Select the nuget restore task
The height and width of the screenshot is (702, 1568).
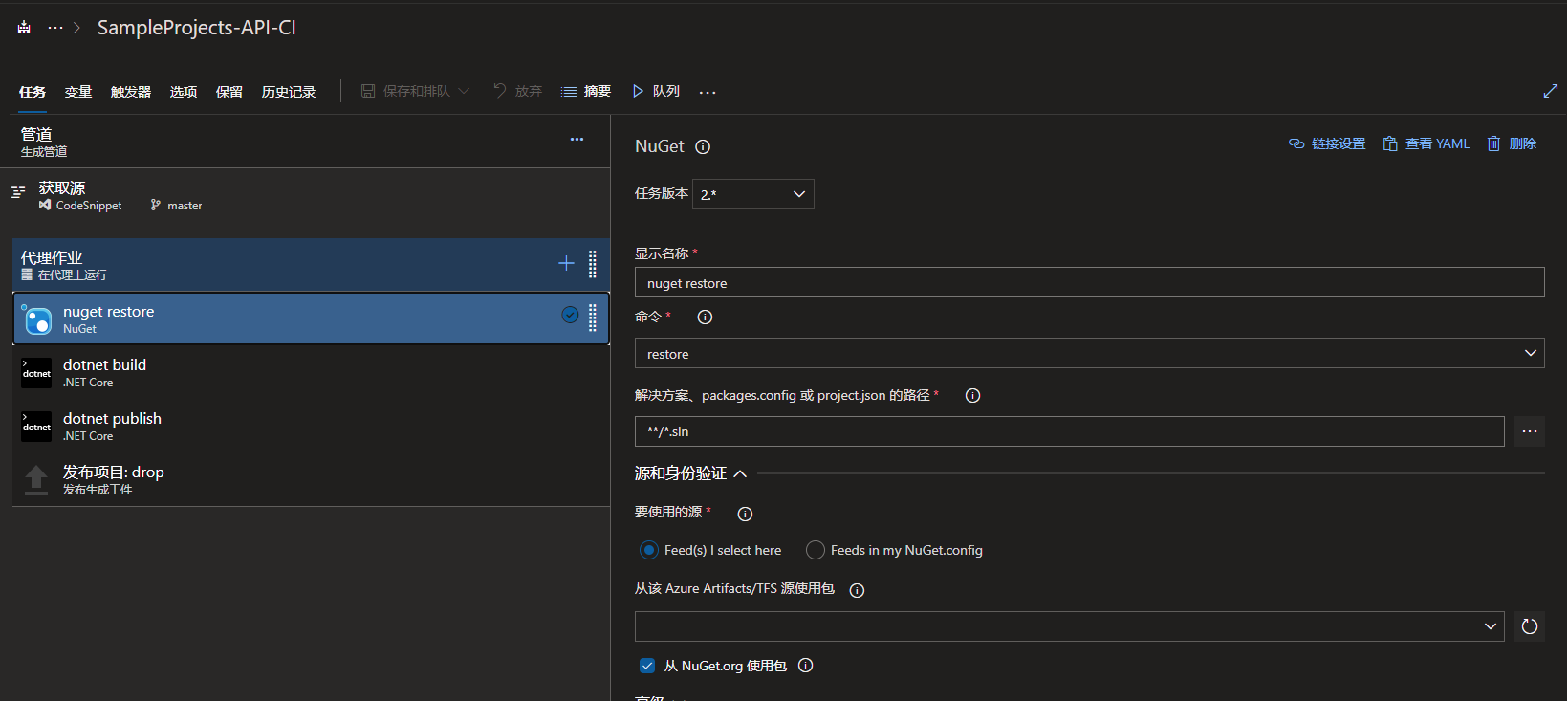[x=311, y=318]
